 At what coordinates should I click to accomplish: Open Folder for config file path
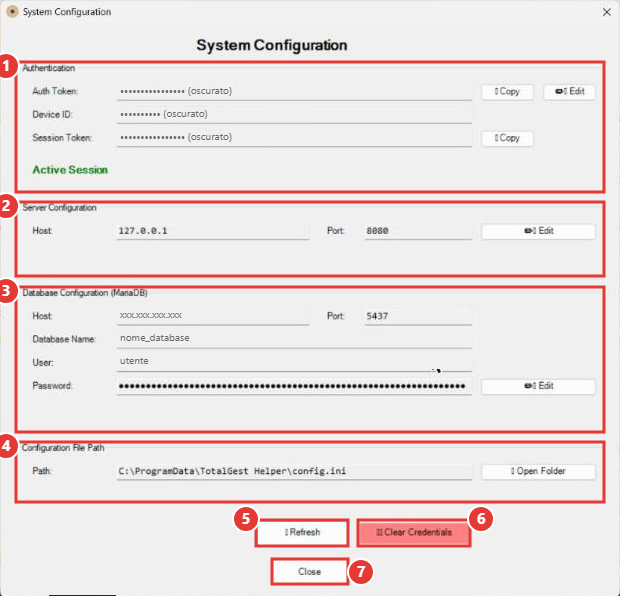538,471
